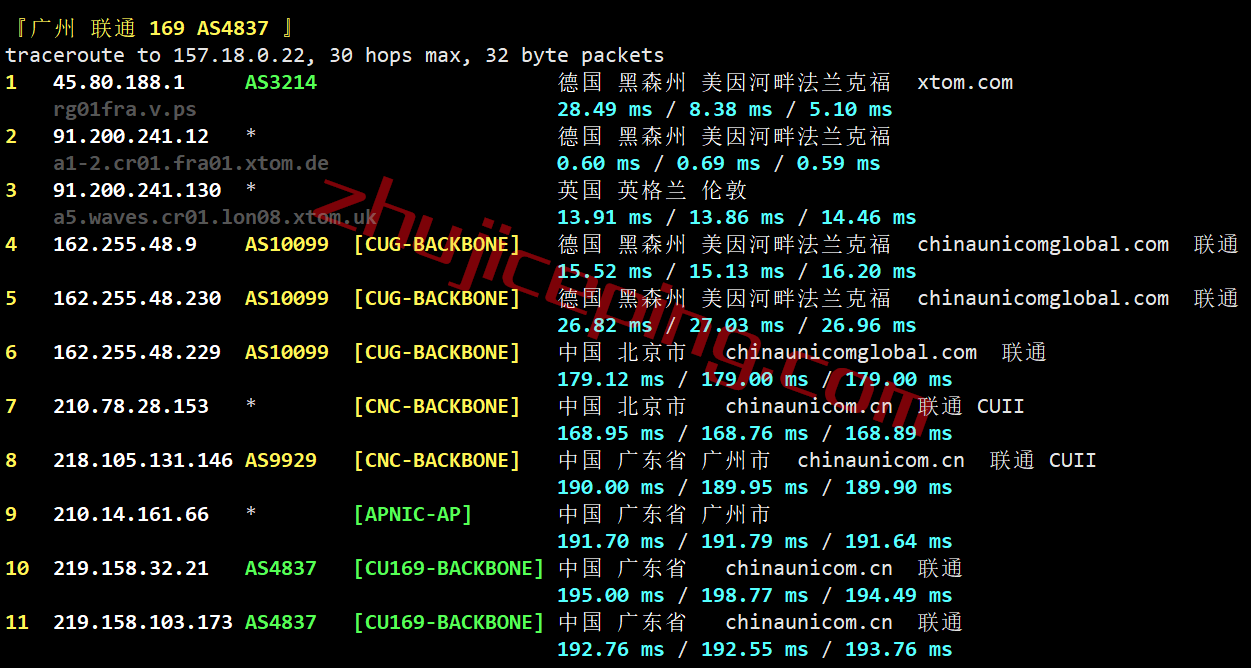Click [CUG-BACKBONE] on hop 4 row
1251x668 pixels.
[x=437, y=244]
